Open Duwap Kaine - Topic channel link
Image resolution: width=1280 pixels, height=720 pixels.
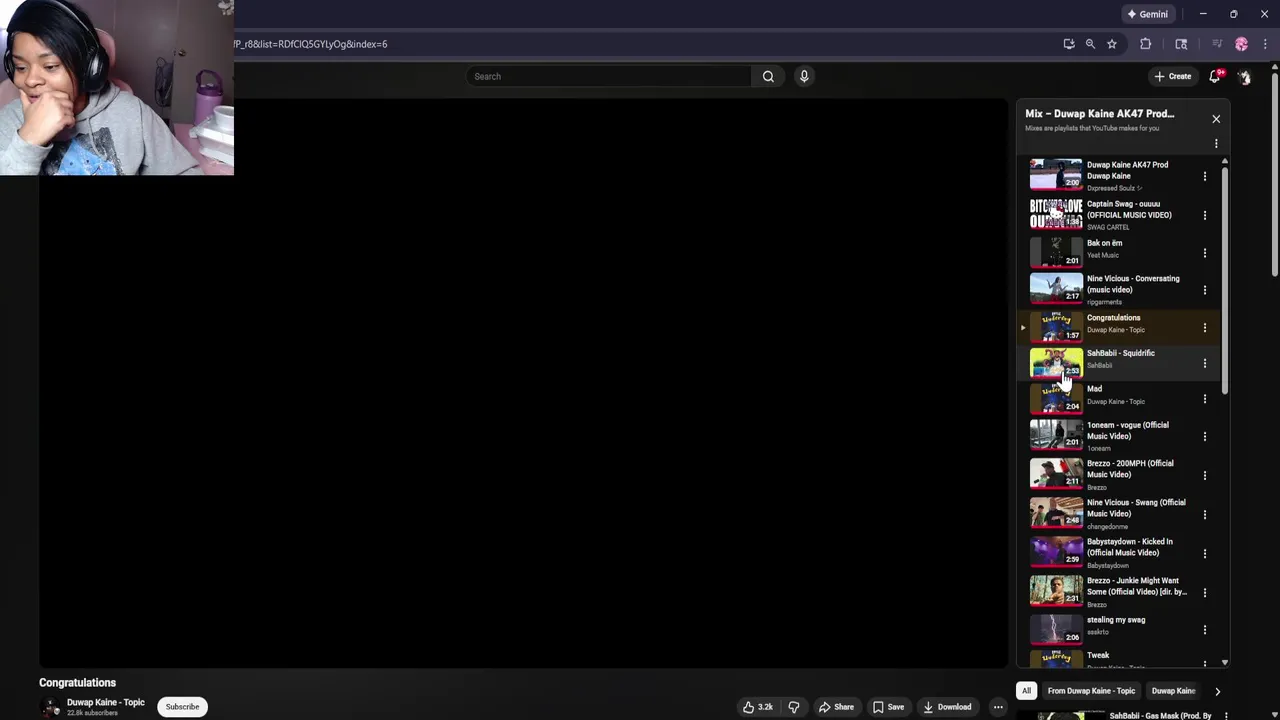tap(105, 703)
